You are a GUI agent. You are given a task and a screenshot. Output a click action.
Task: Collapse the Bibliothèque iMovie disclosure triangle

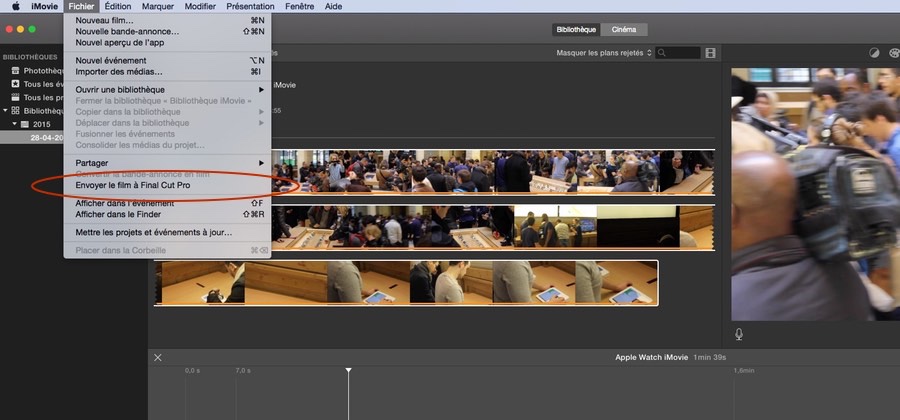pyautogui.click(x=5, y=111)
